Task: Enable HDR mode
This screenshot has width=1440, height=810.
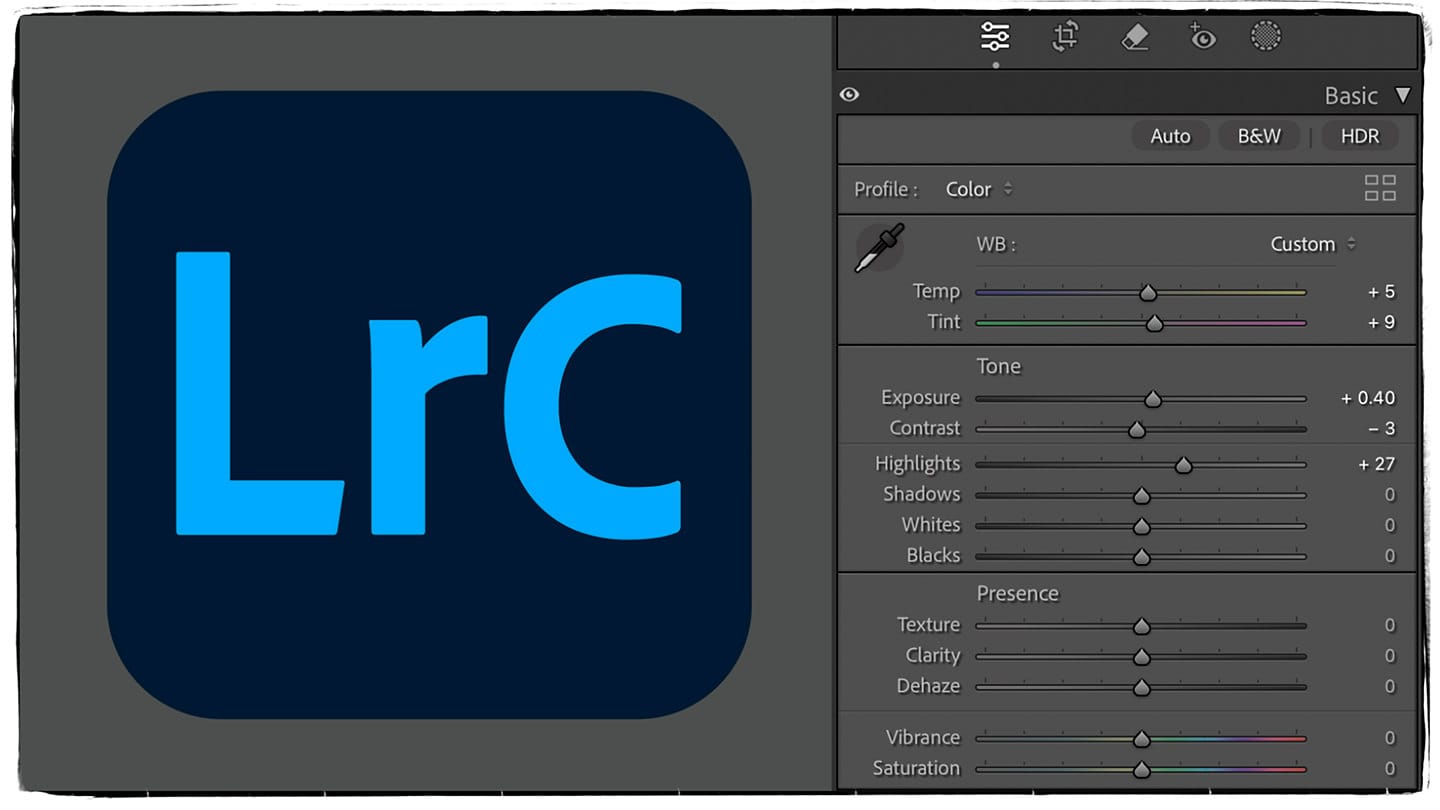Action: tap(1360, 136)
